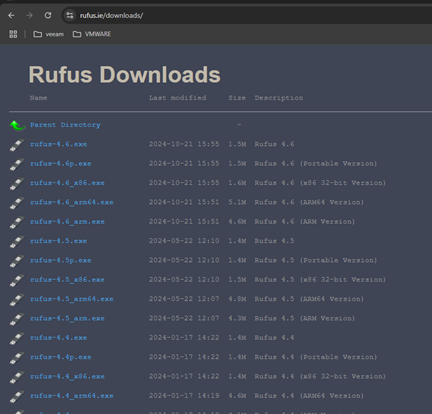432x414 pixels.
Task: Open the veeam bookmarks folder
Action: point(49,34)
